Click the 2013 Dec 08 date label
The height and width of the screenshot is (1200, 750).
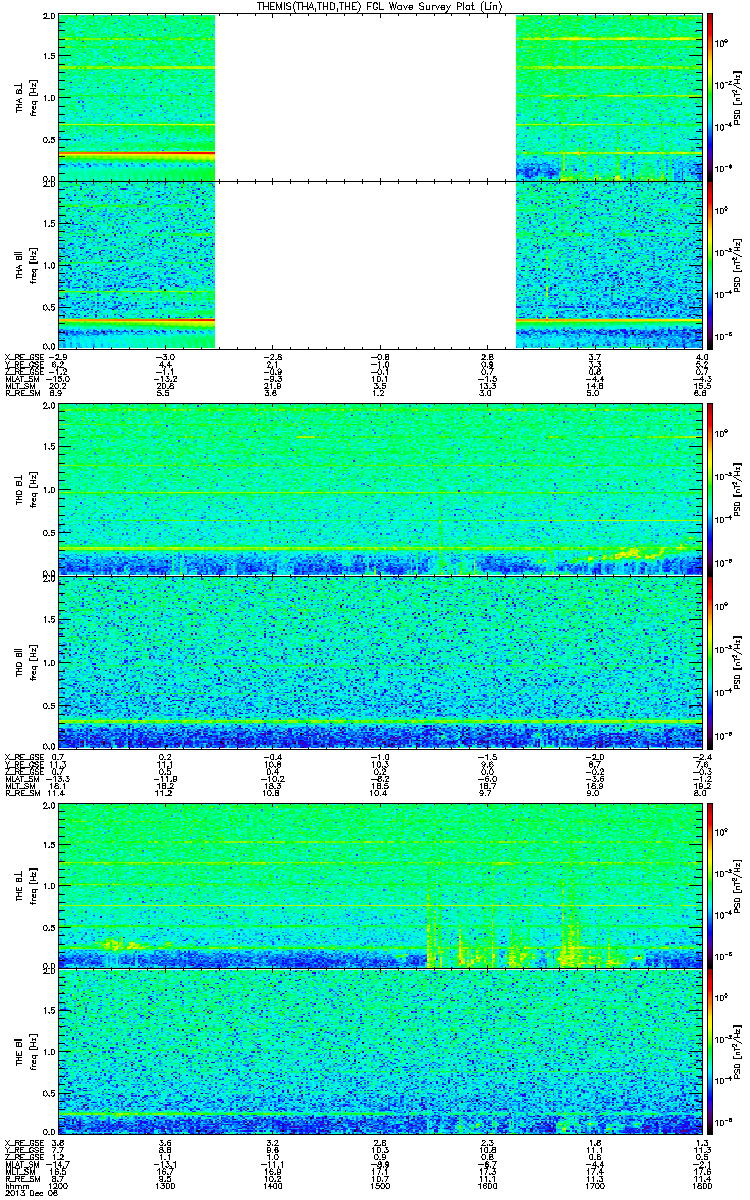point(24,1193)
